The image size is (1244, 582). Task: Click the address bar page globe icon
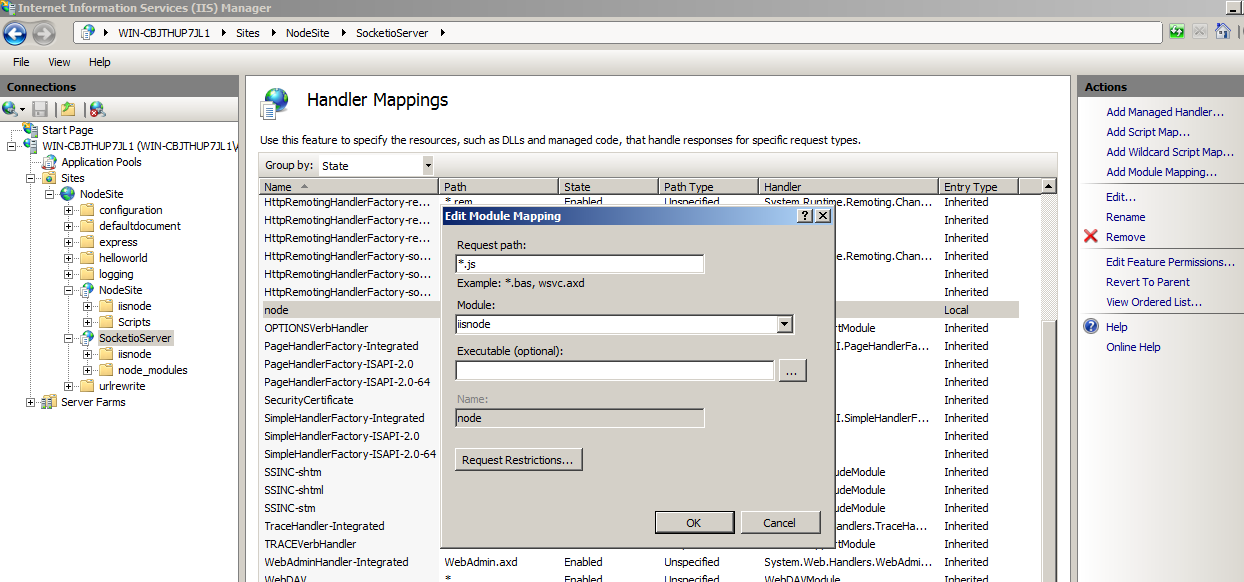(89, 32)
